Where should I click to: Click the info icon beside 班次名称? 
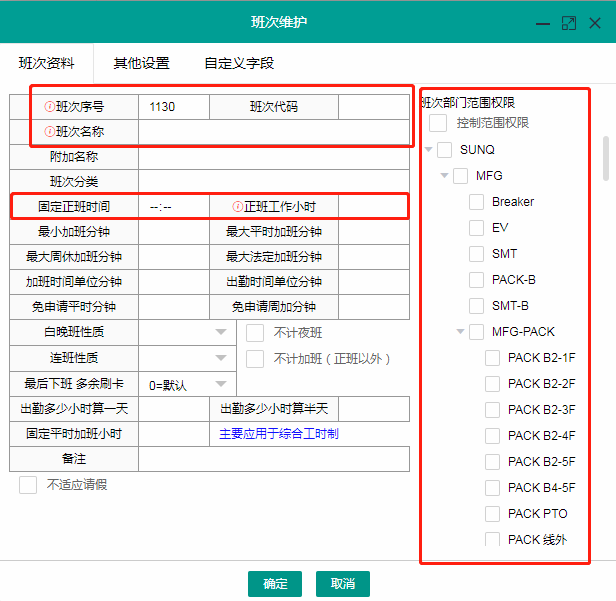click(50, 132)
